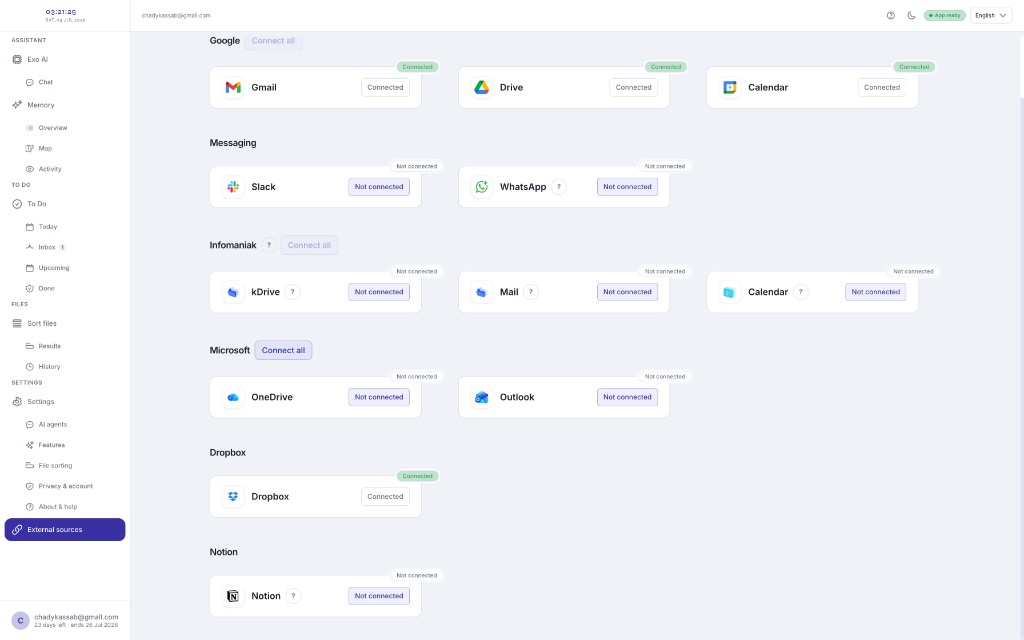The height and width of the screenshot is (640, 1024).
Task: Connect Infomaniak Mail via Not connected button
Action: click(x=627, y=292)
